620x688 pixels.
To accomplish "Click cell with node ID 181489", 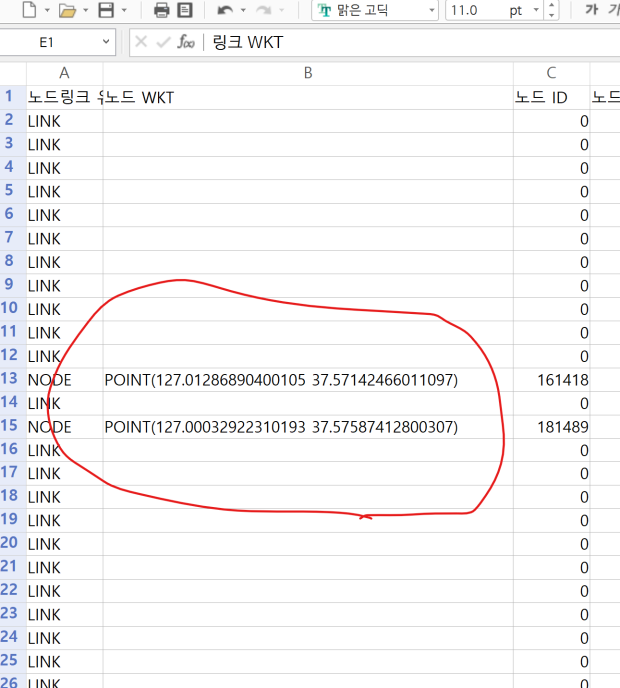I will tap(560, 427).
